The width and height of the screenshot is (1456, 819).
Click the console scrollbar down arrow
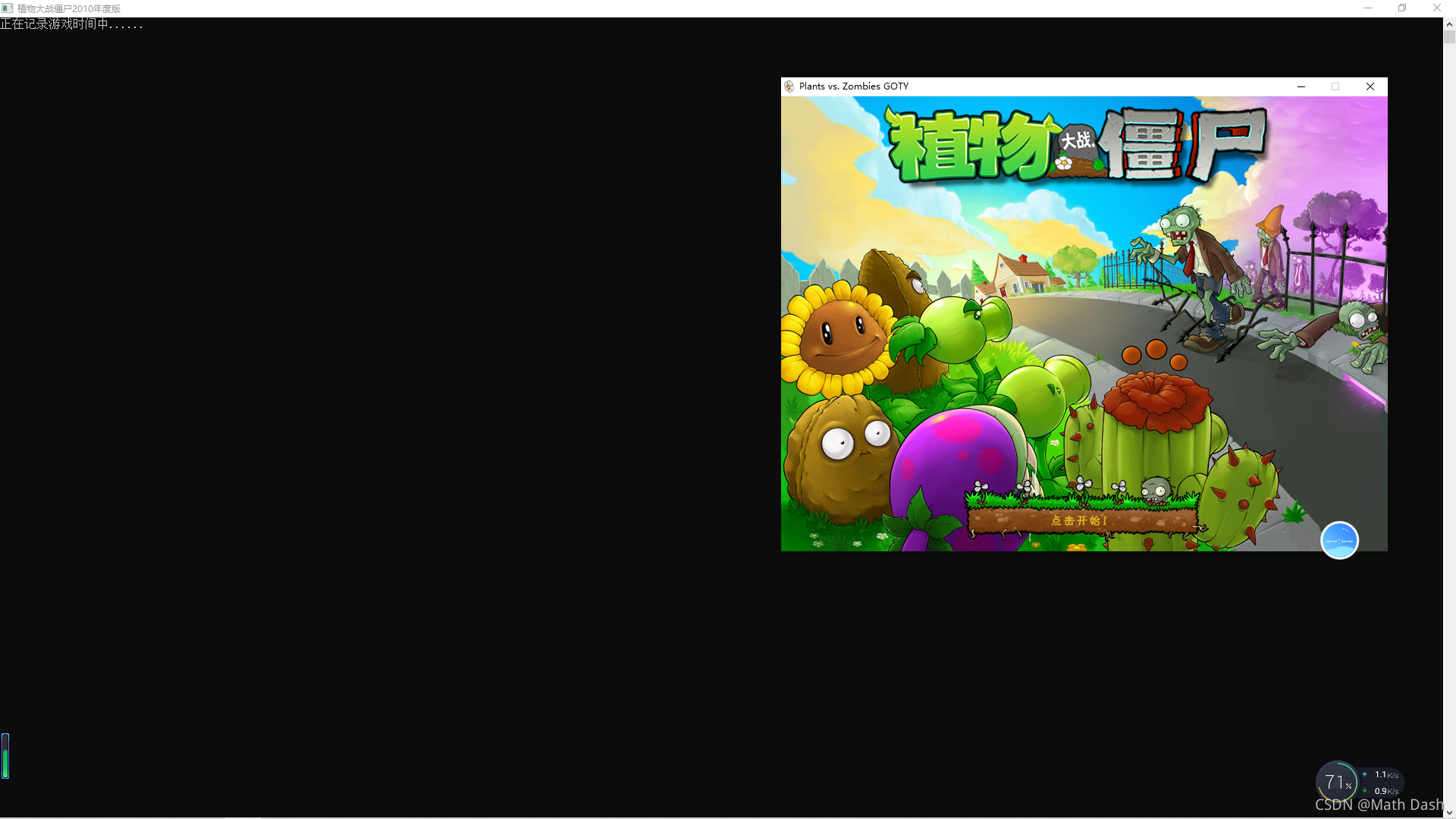1449,812
